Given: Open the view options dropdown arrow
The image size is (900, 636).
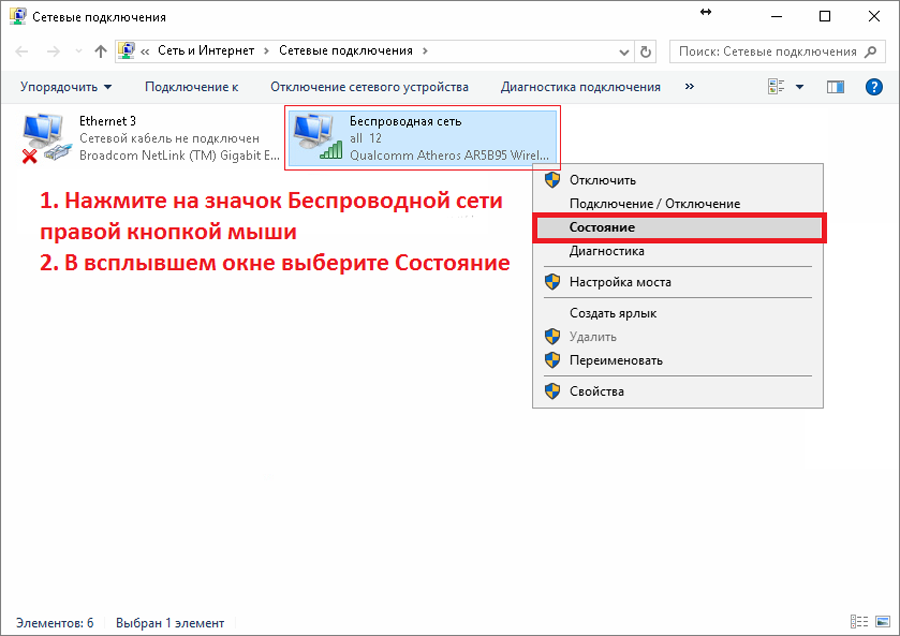Looking at the screenshot, I should pyautogui.click(x=800, y=87).
